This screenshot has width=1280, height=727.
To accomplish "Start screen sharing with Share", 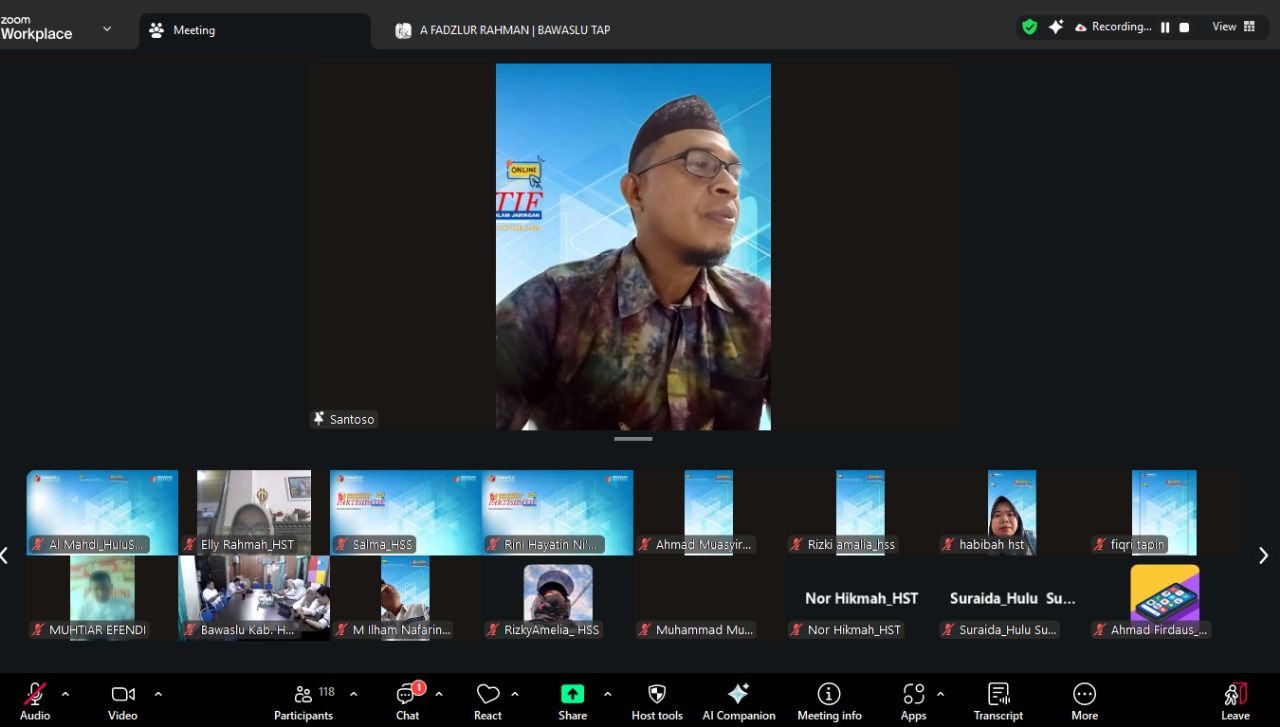I will pyautogui.click(x=572, y=701).
